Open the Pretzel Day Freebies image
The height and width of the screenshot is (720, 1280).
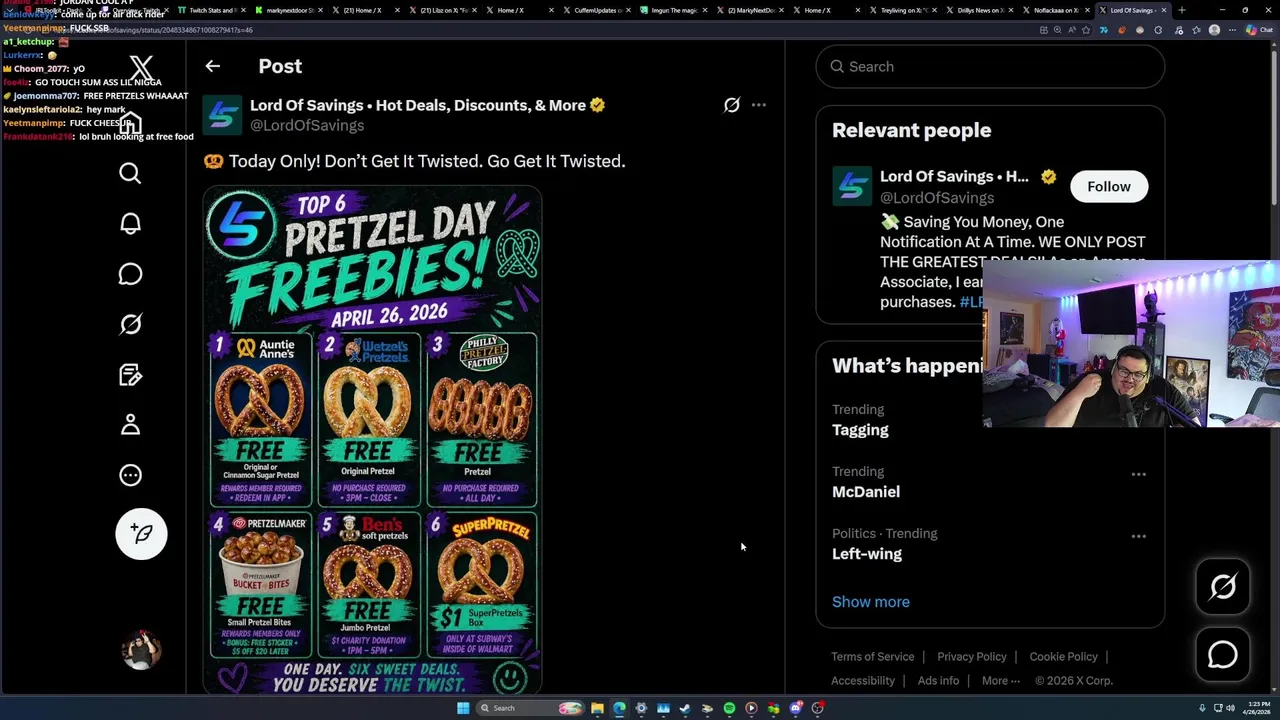pos(372,439)
